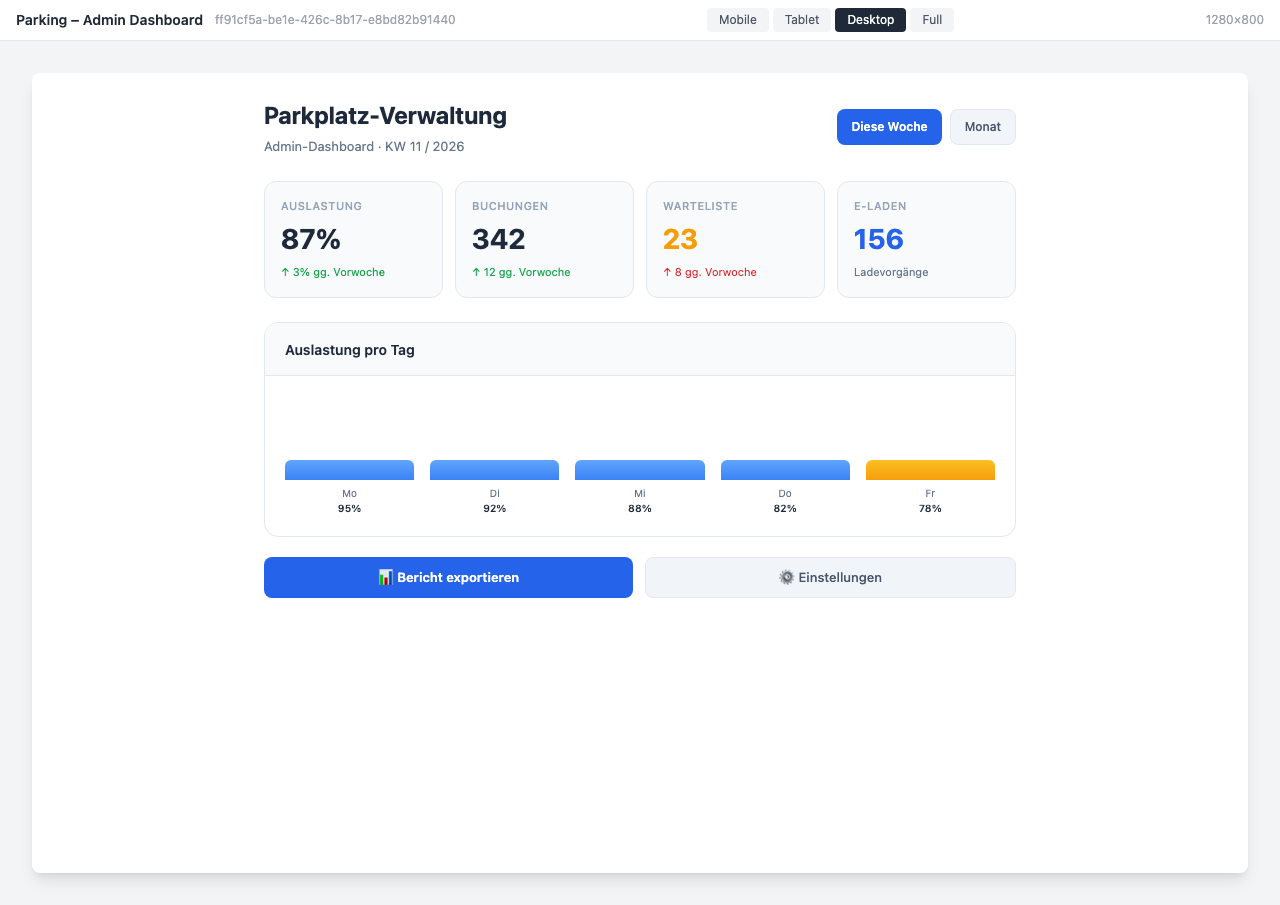Image resolution: width=1280 pixels, height=905 pixels.
Task: Click the bar chart icon on Bericht exportieren
Action: (x=386, y=577)
